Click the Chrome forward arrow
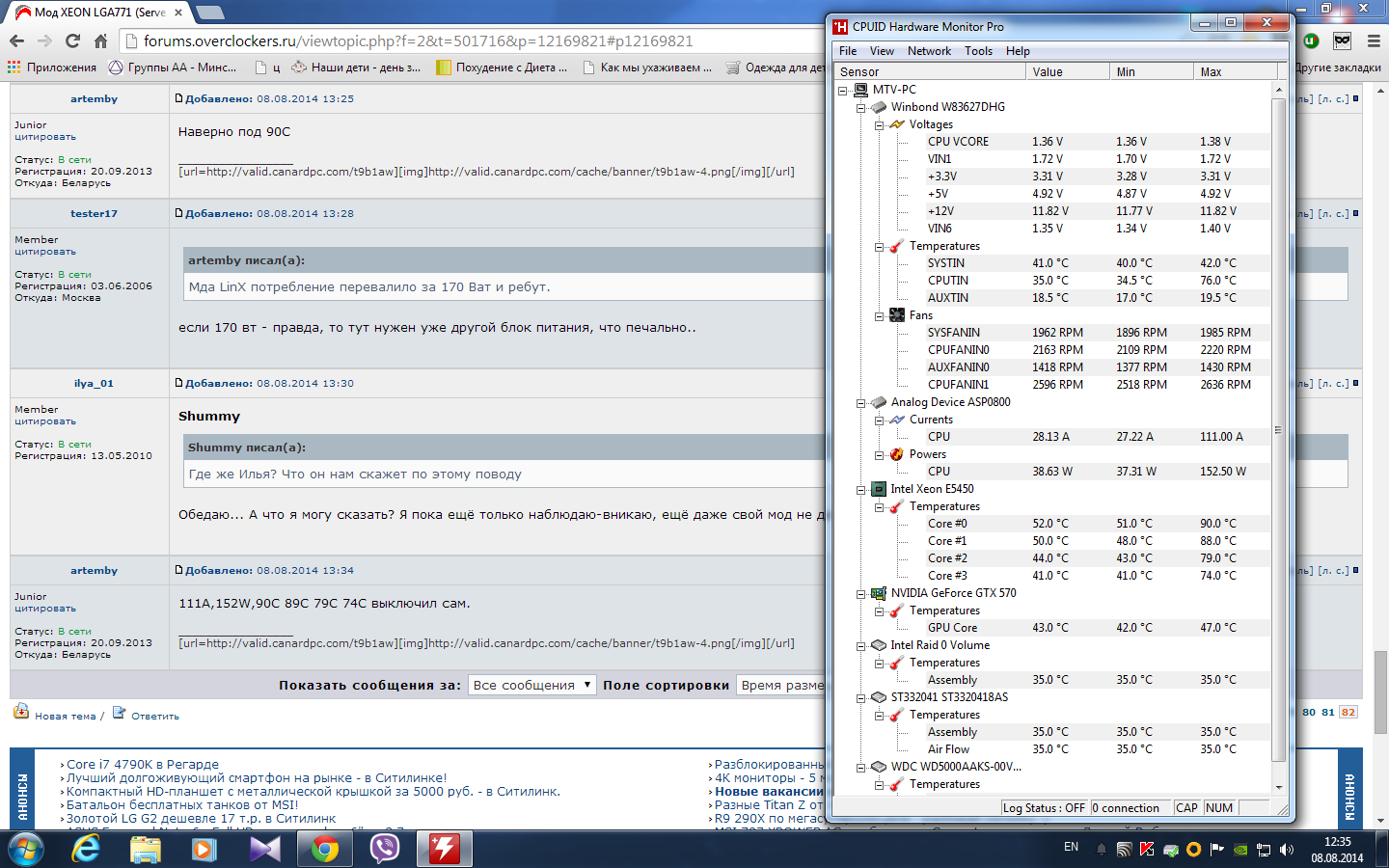The image size is (1389, 868). coord(44,41)
